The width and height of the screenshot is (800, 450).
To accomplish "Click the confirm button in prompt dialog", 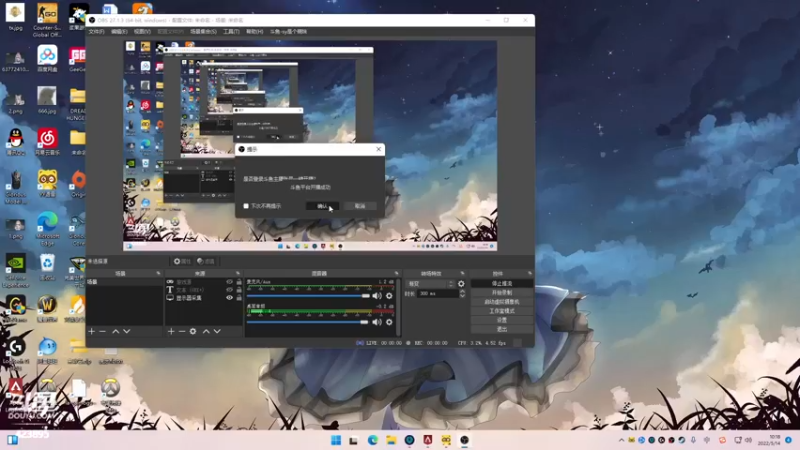I will [322, 206].
